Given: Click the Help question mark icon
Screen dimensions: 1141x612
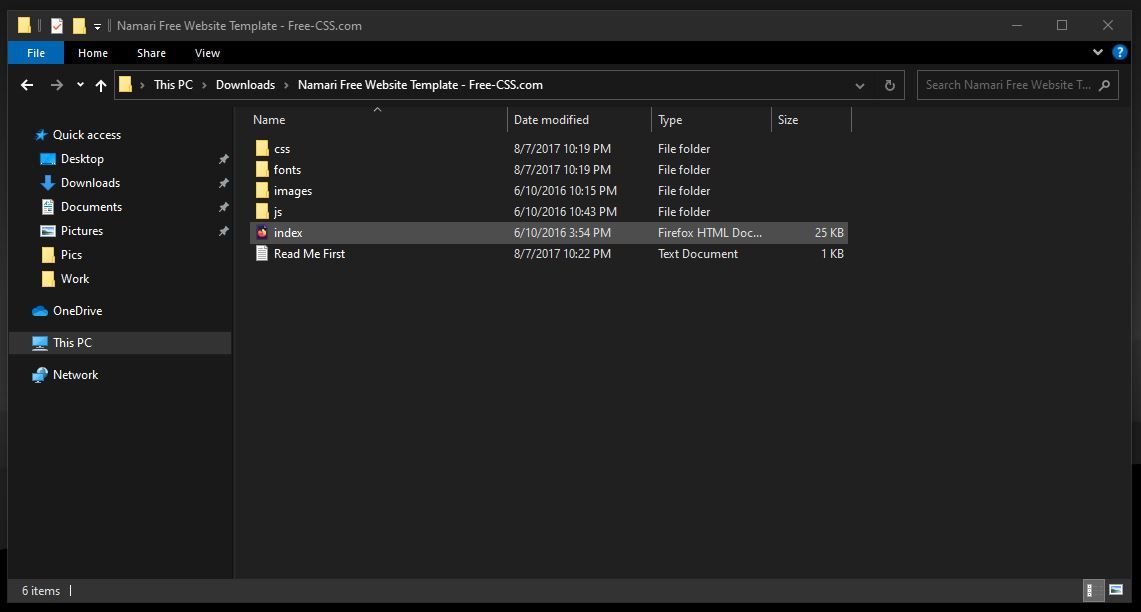Looking at the screenshot, I should point(1120,53).
